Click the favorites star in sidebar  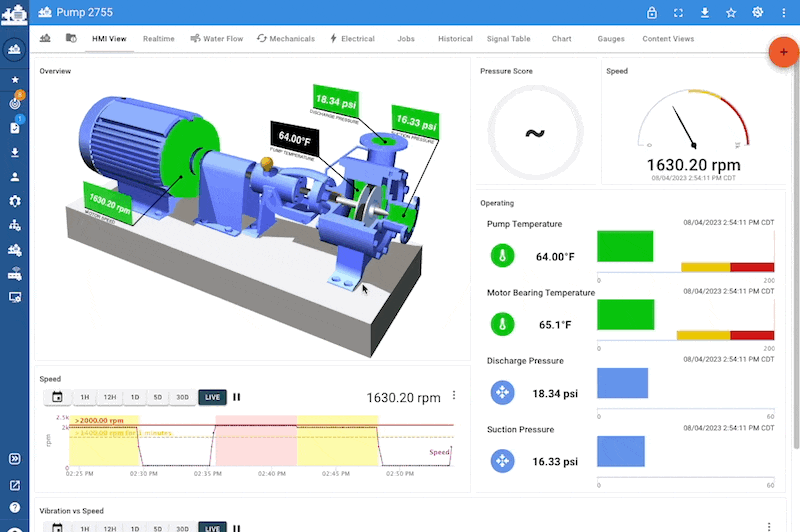(14, 79)
